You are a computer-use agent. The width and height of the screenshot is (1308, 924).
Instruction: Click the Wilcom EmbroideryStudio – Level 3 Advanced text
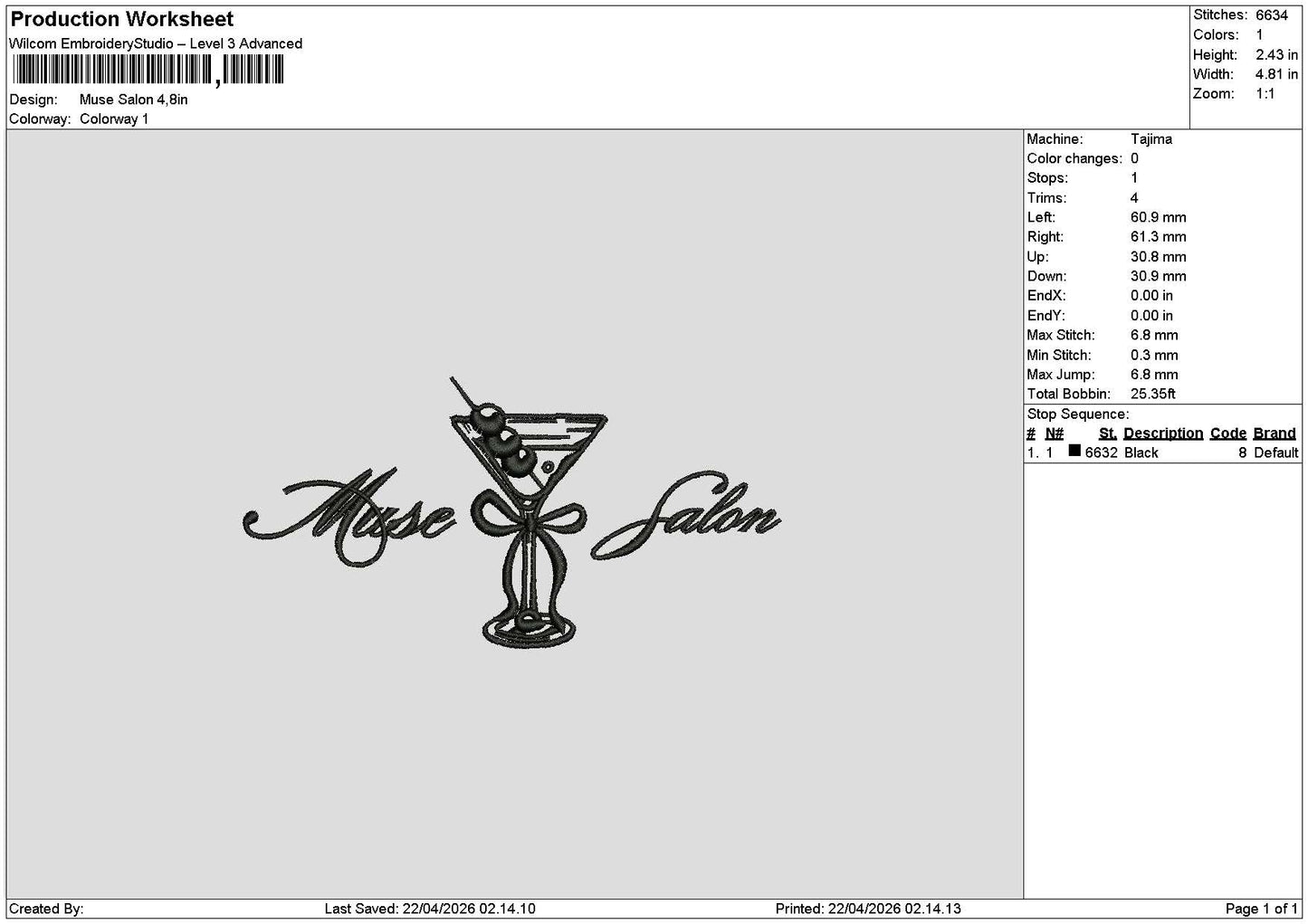coord(156,43)
